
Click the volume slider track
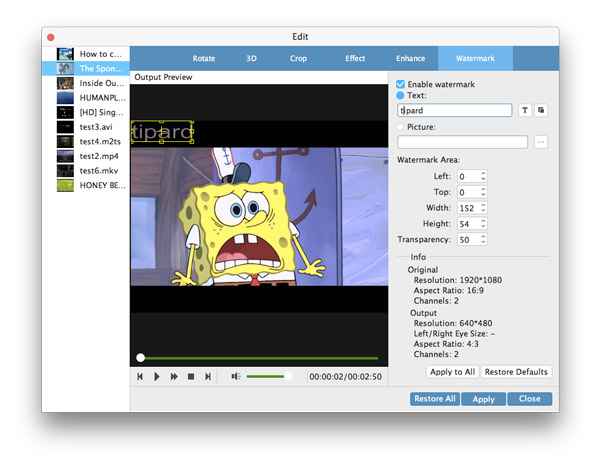266,376
